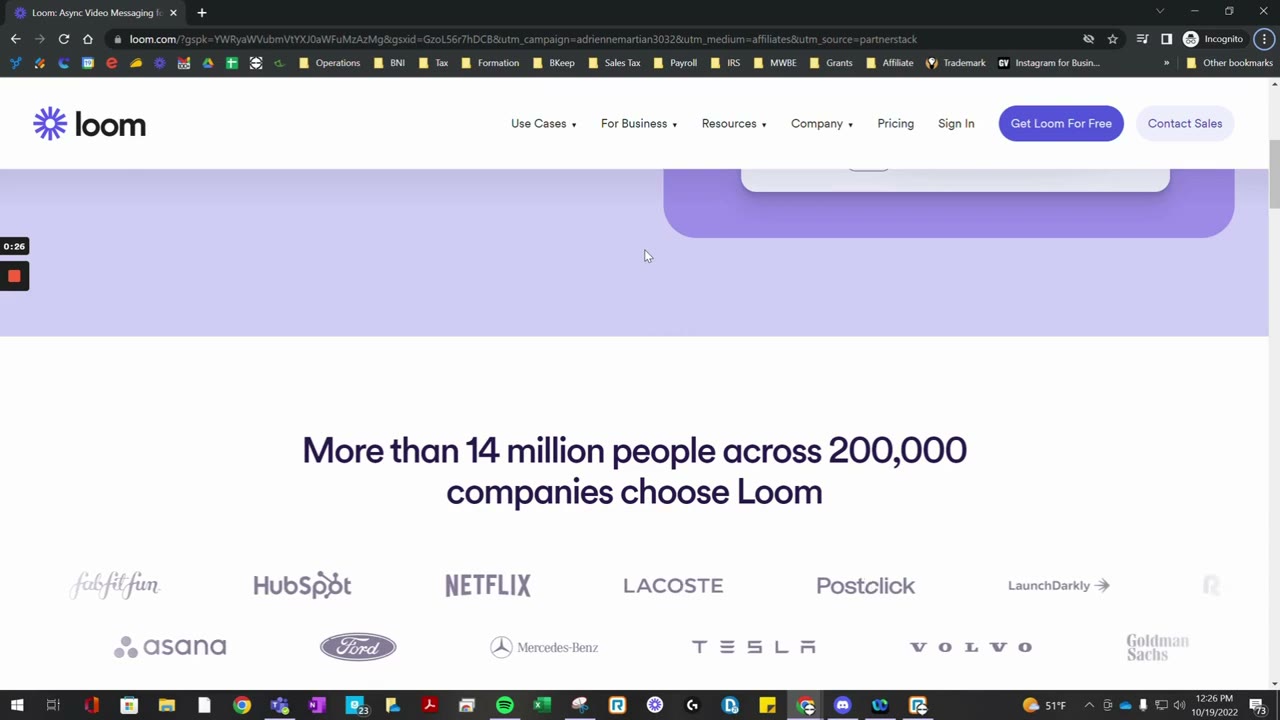1280x720 pixels.
Task: Open a new browser tab
Action: [202, 12]
